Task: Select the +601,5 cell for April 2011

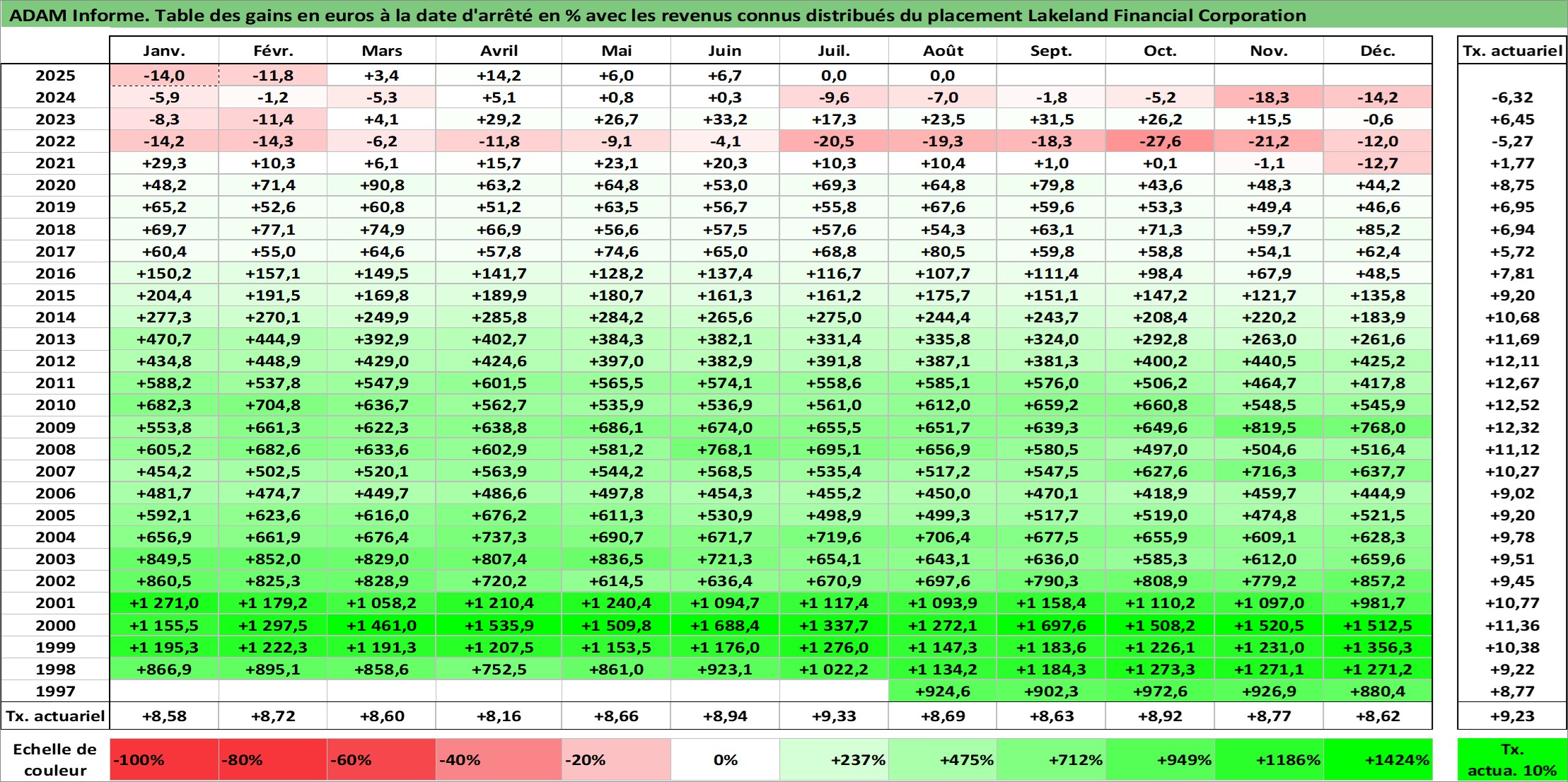Action: [499, 383]
